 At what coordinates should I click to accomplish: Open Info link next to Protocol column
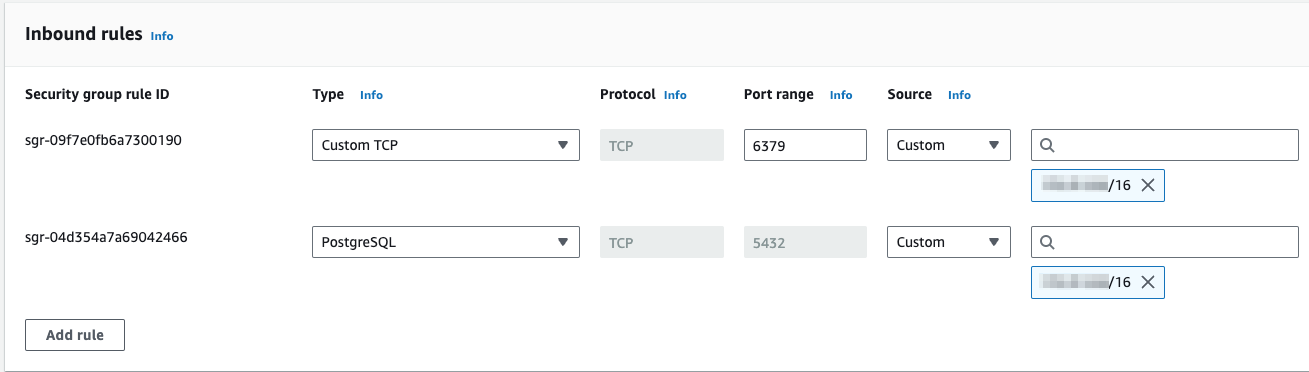pyautogui.click(x=675, y=95)
